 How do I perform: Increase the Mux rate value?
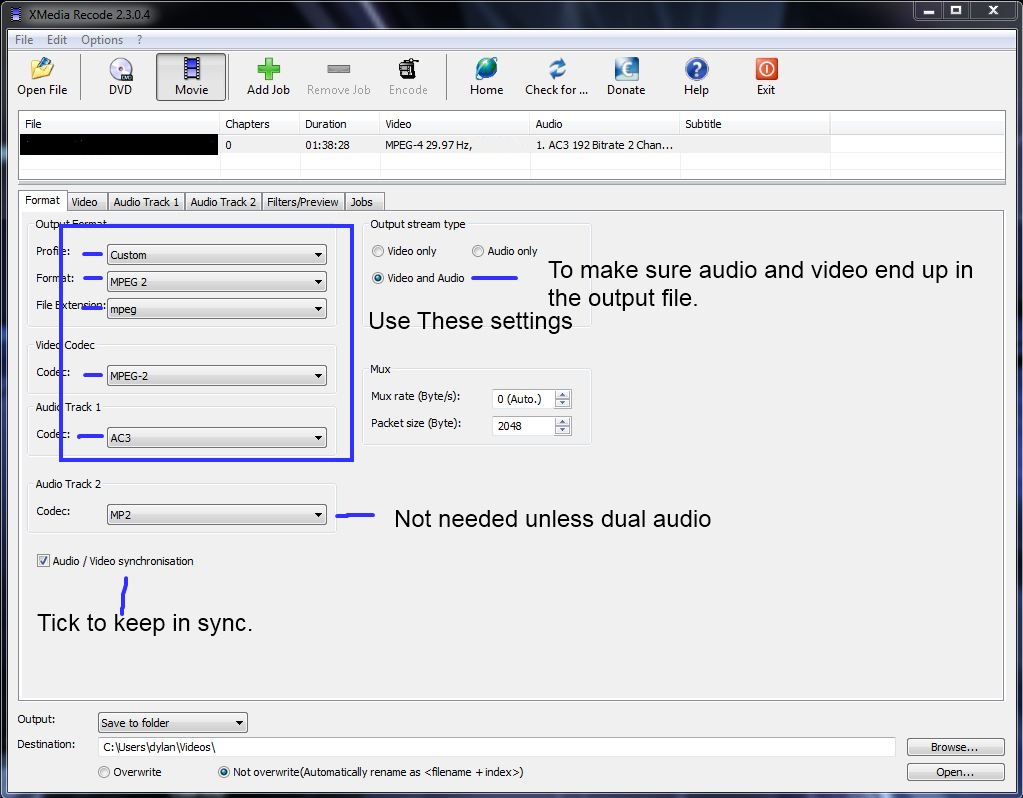pyautogui.click(x=562, y=395)
